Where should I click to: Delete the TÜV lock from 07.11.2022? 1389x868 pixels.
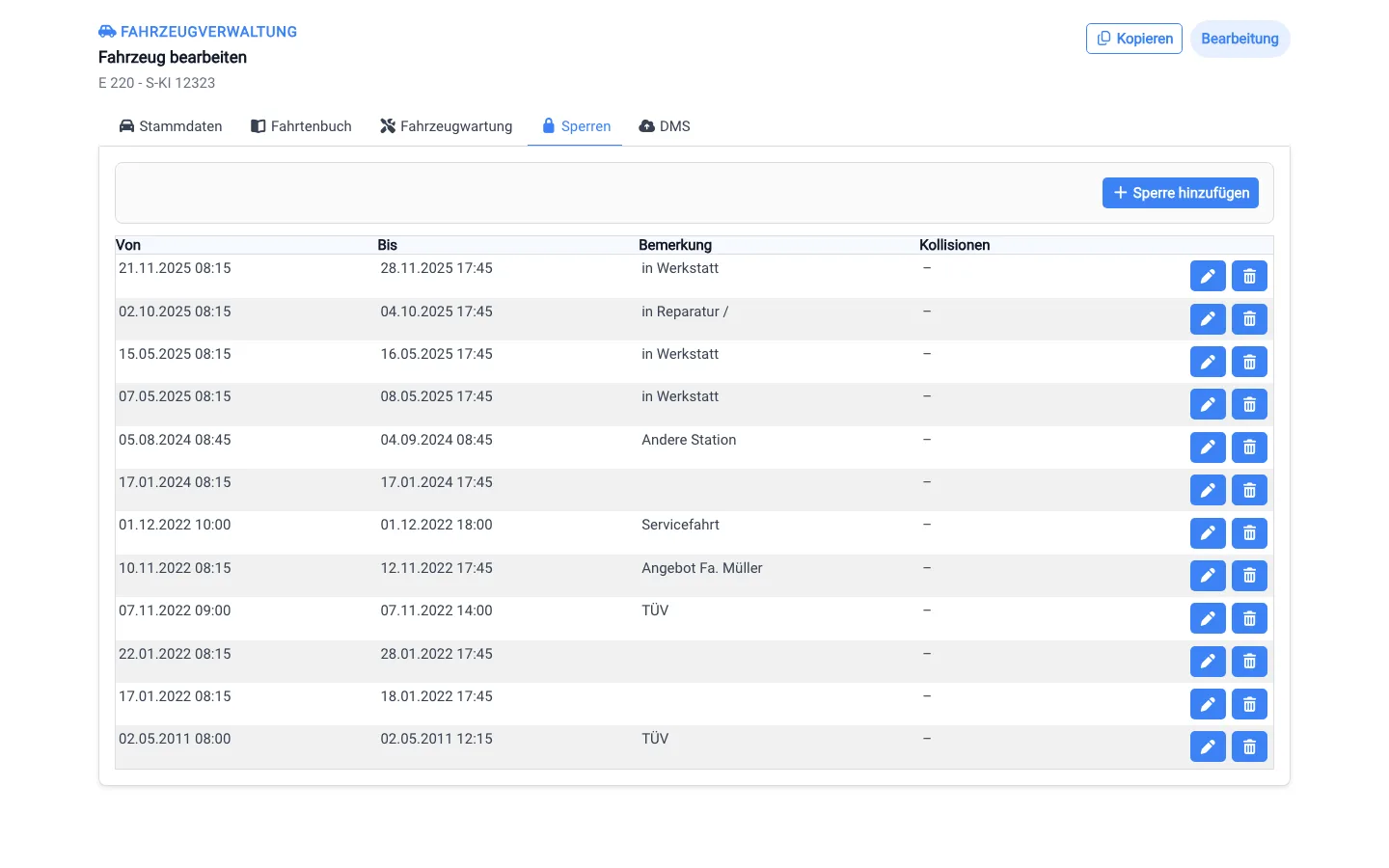point(1249,618)
